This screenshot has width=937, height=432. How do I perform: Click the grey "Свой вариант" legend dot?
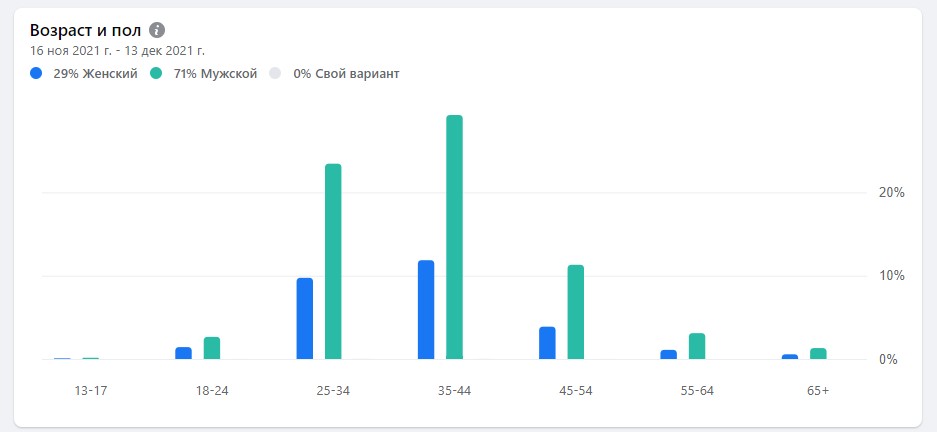(x=276, y=73)
